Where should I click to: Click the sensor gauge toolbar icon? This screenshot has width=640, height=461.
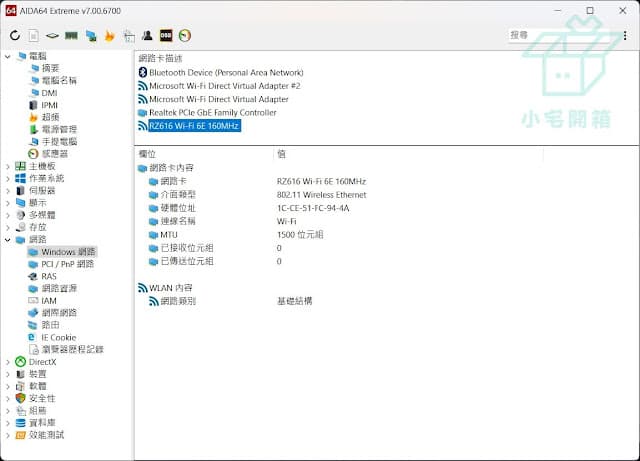tap(185, 36)
